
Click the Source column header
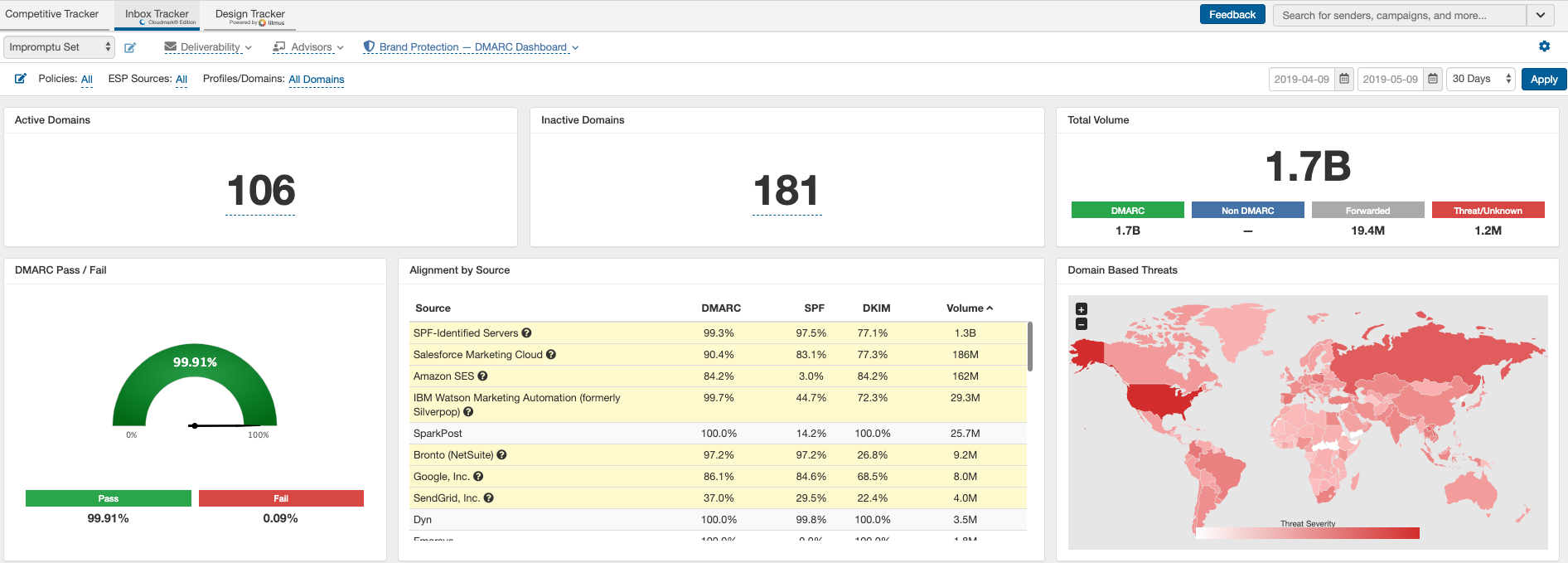tap(433, 308)
